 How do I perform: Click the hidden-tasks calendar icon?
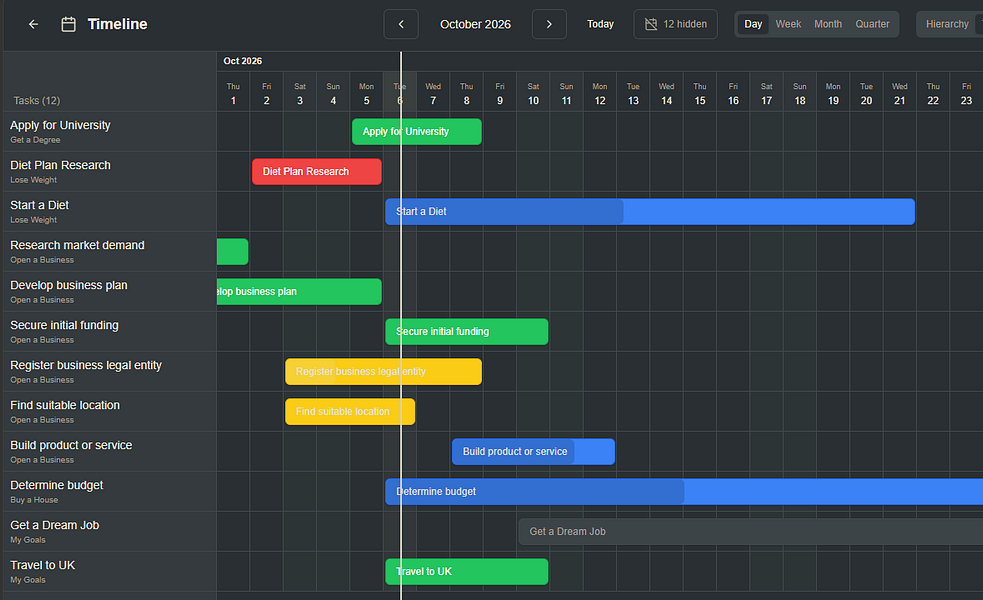click(651, 24)
